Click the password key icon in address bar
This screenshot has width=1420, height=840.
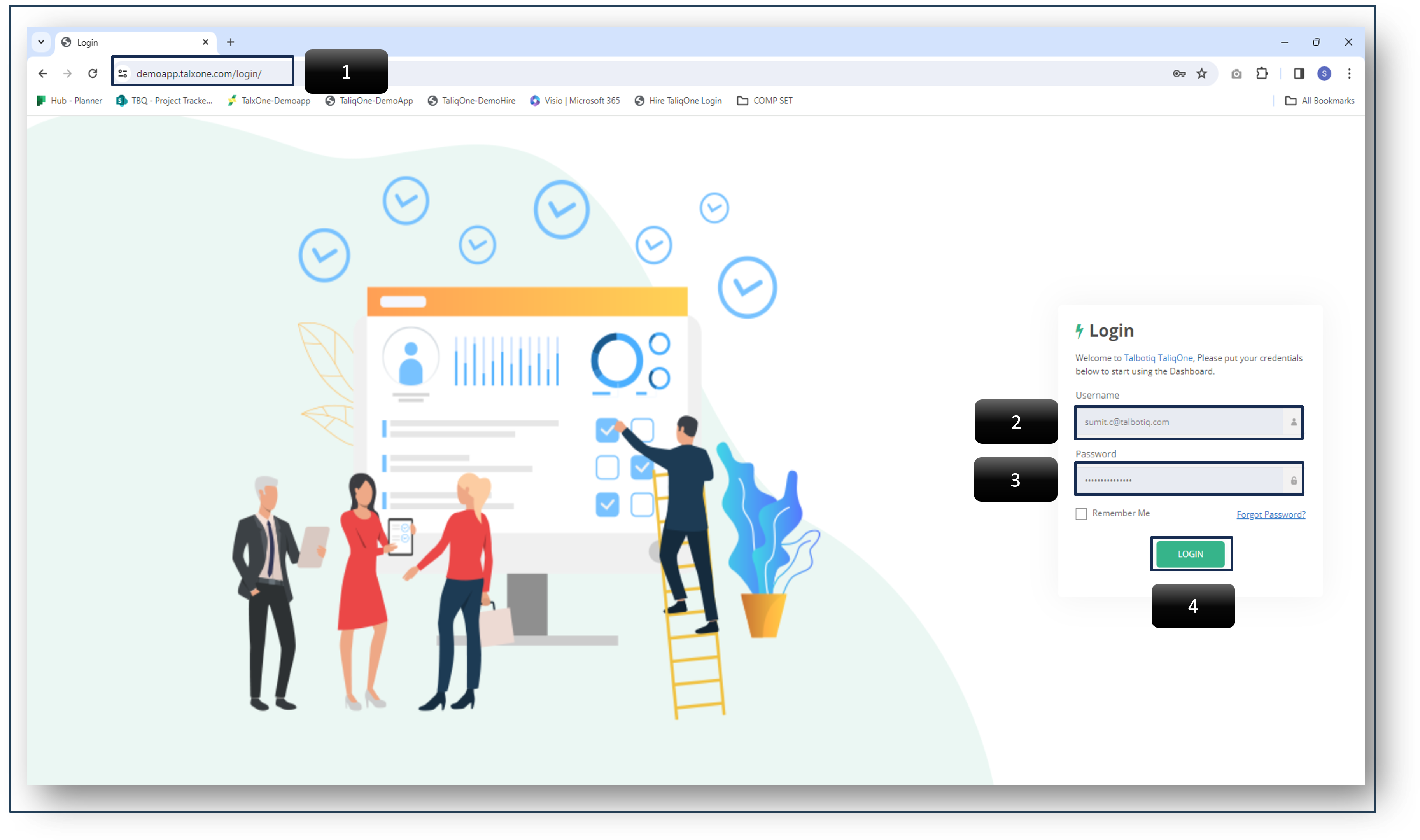click(x=1179, y=73)
